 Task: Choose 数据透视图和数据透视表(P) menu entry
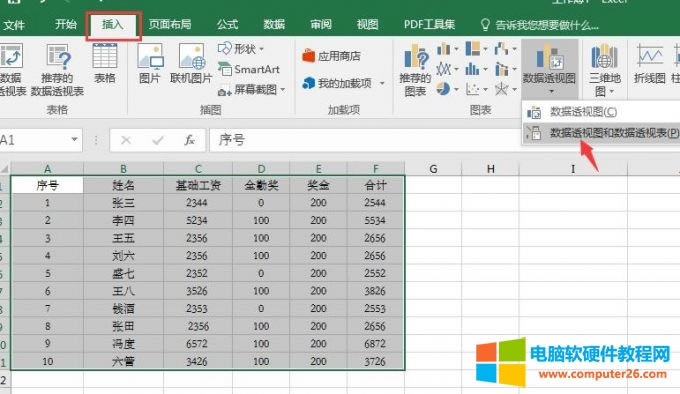pos(602,133)
